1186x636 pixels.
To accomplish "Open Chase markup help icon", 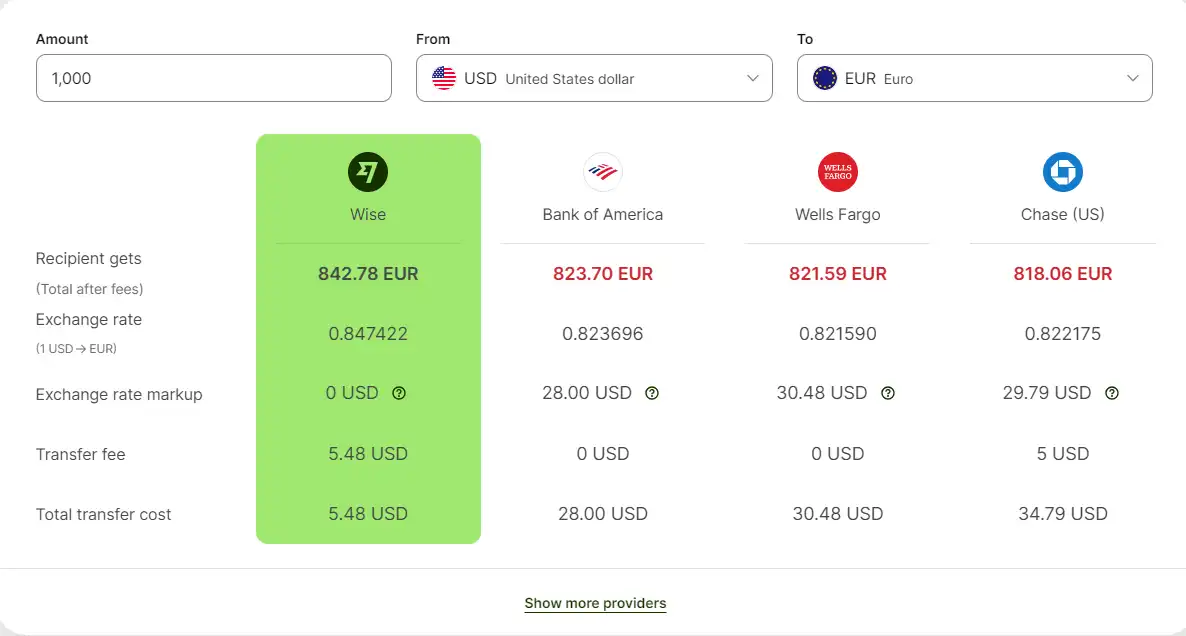I will pyautogui.click(x=1111, y=393).
